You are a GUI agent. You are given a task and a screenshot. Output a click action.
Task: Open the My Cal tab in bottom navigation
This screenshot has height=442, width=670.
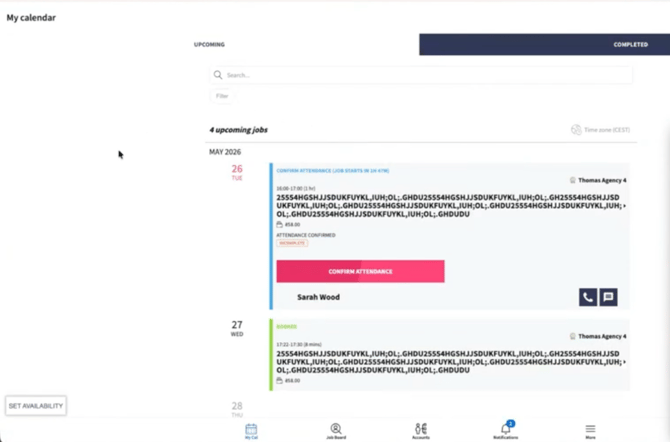[251, 431]
